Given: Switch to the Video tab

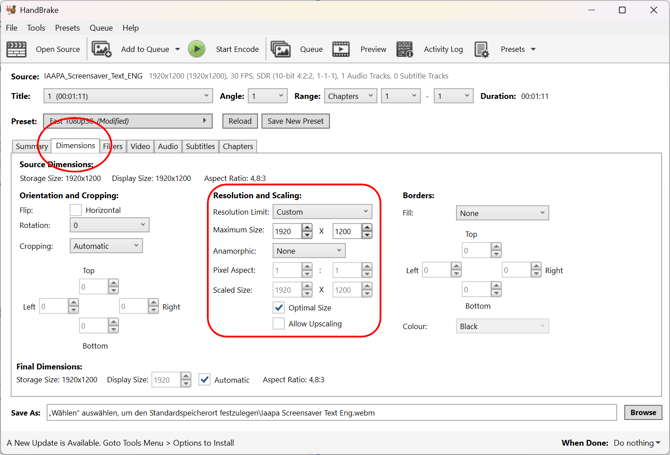Looking at the screenshot, I should click(140, 146).
